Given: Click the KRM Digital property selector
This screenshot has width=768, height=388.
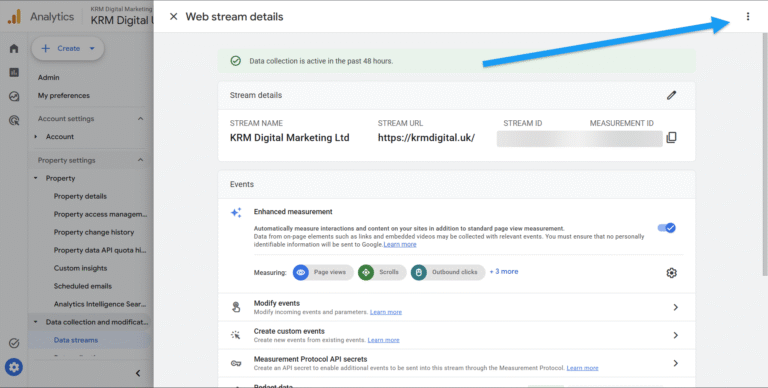Looking at the screenshot, I should click(121, 17).
